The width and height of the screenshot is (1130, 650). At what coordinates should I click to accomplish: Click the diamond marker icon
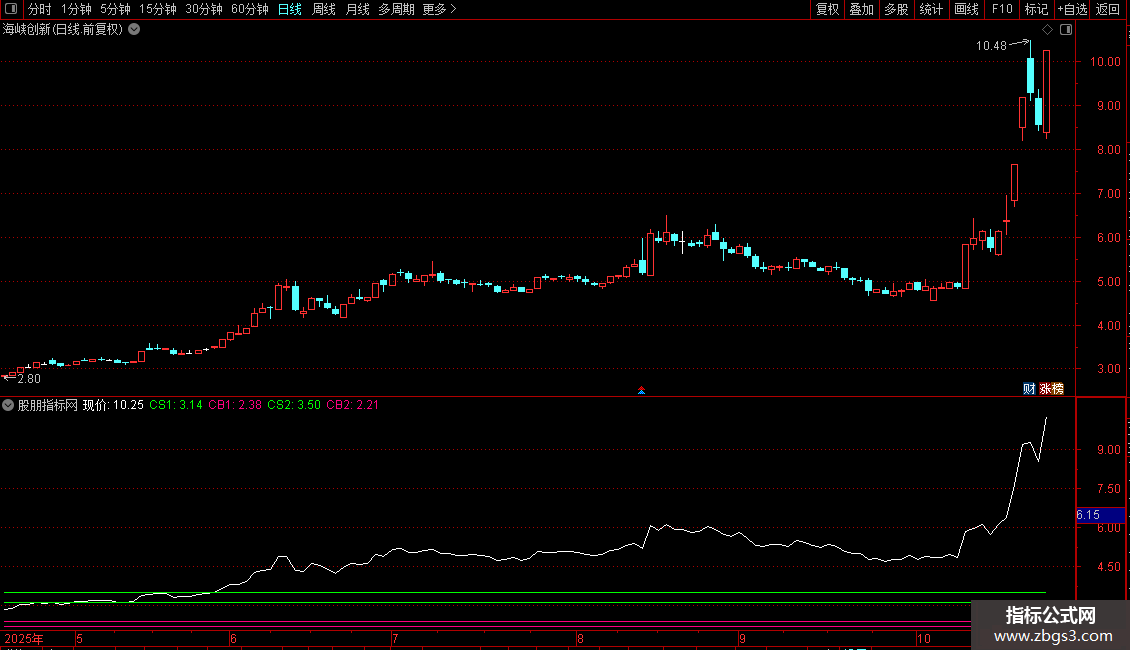coord(1047,30)
